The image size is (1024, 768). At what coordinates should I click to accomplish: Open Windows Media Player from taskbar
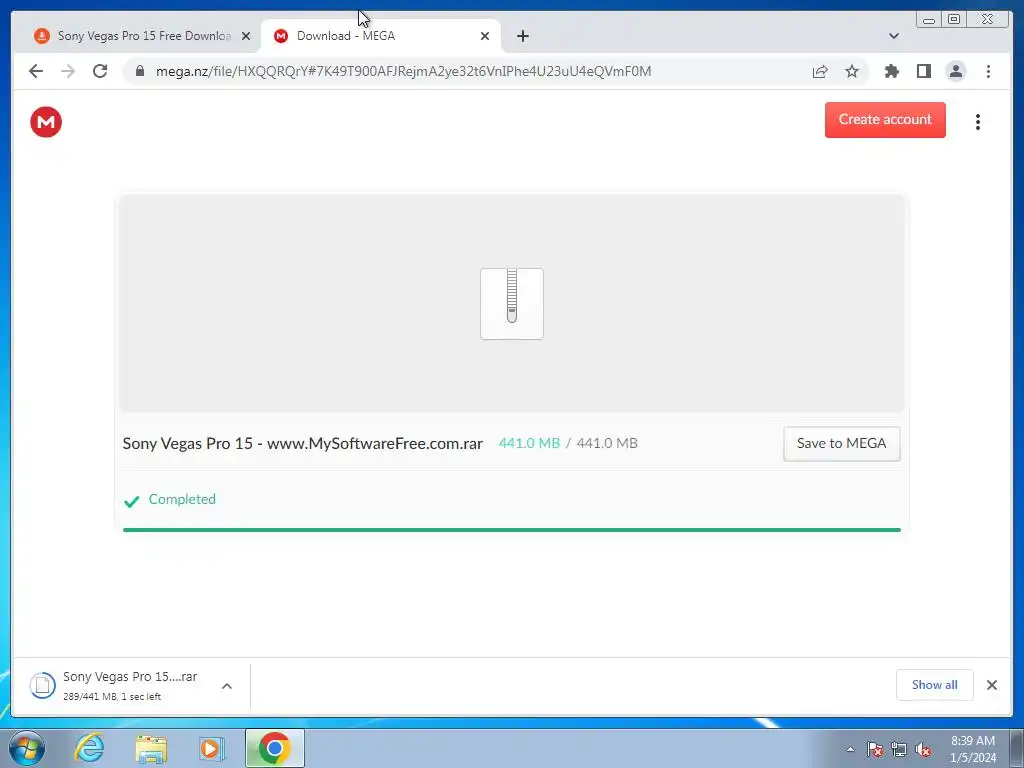pos(211,748)
